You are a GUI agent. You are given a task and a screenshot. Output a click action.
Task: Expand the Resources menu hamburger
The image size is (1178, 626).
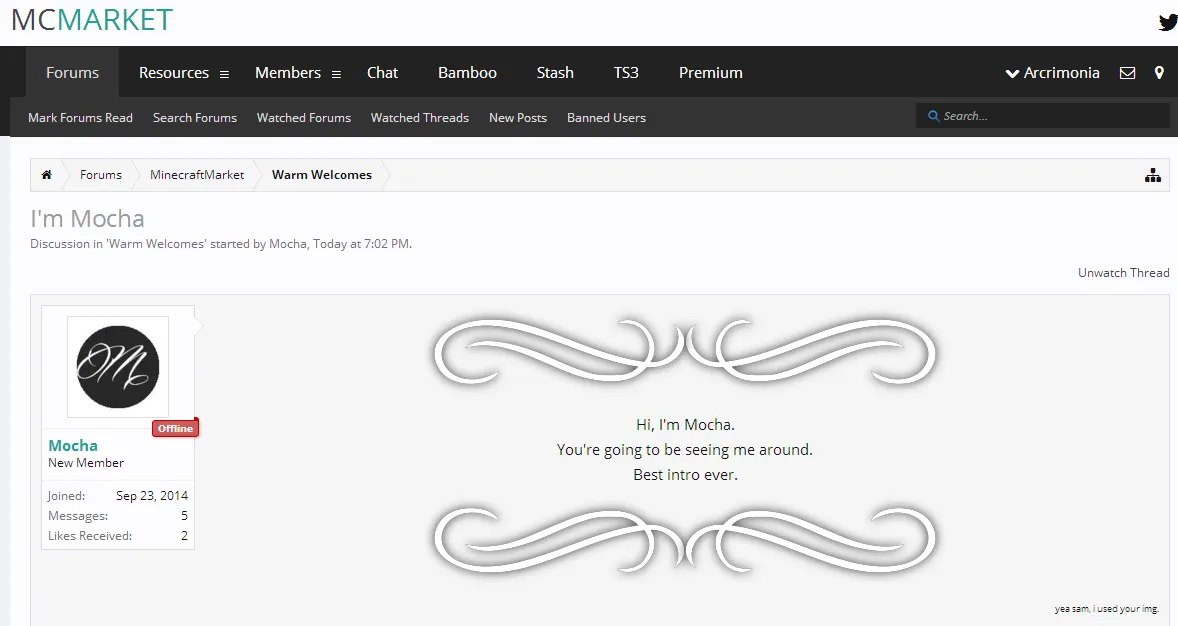[224, 74]
